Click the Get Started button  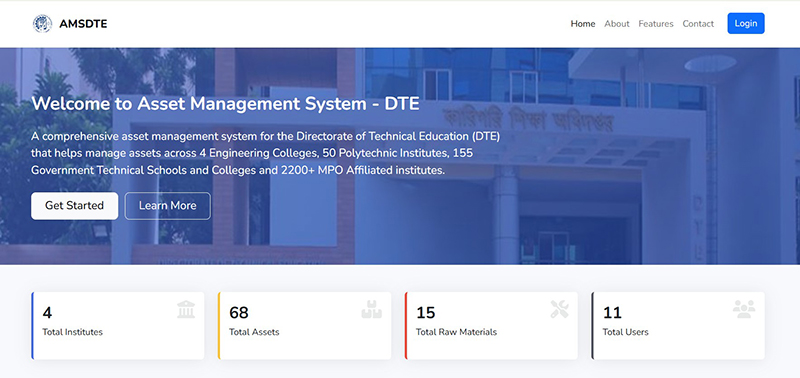(x=74, y=206)
